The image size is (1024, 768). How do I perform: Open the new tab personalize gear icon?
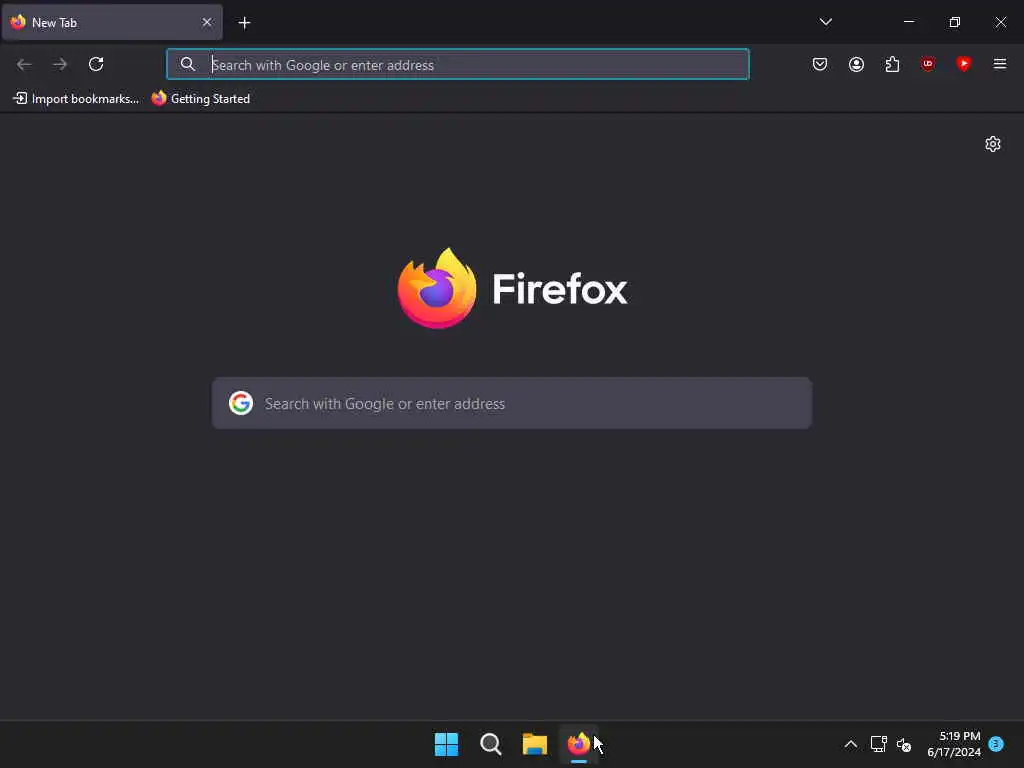(x=993, y=144)
